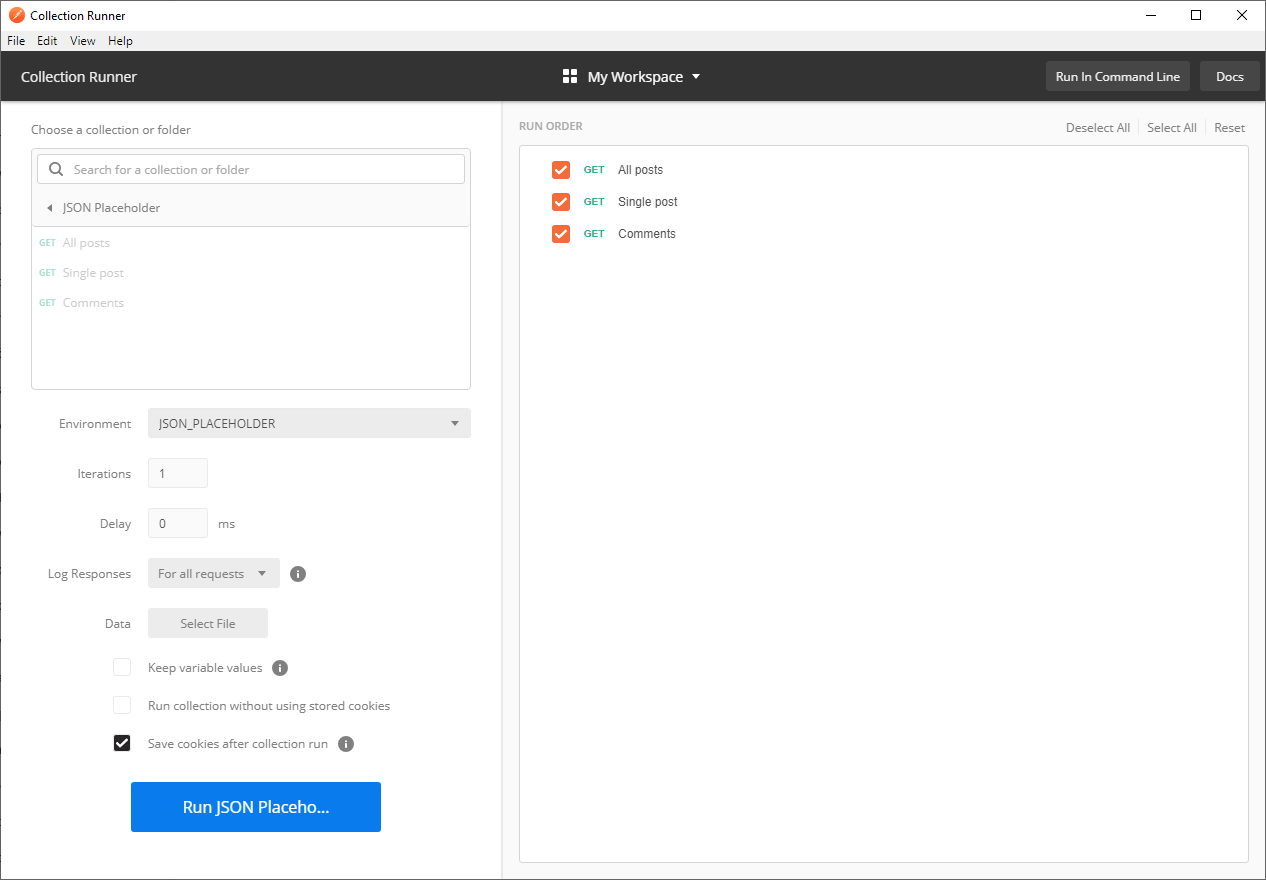Screen dimensions: 1266x880
Task: Open the Environment dropdown JSON_PLACEHOLDER
Action: point(309,423)
